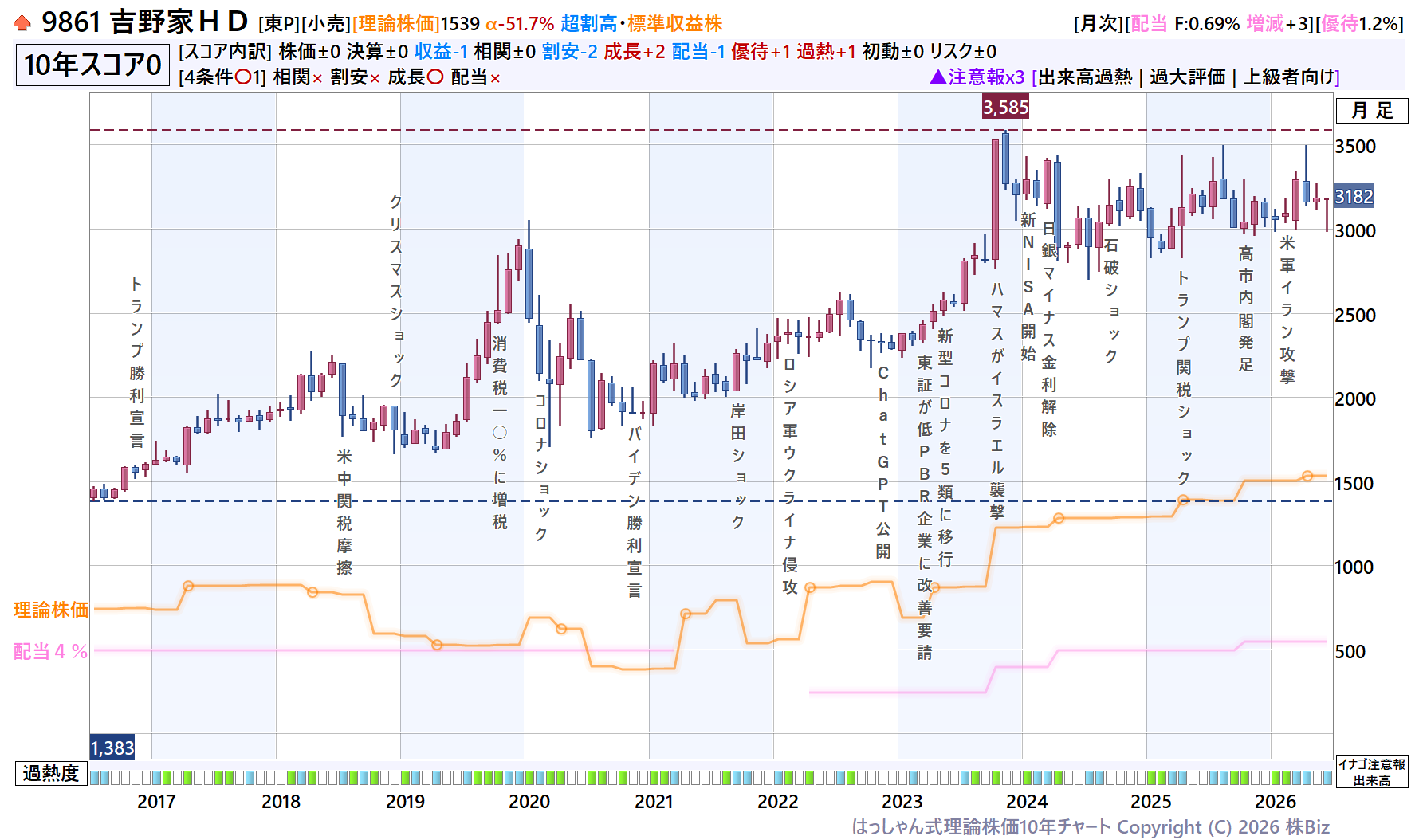This screenshot has width=1419, height=840.
Task: Click the [スコア内訳] label
Action: tap(226, 52)
